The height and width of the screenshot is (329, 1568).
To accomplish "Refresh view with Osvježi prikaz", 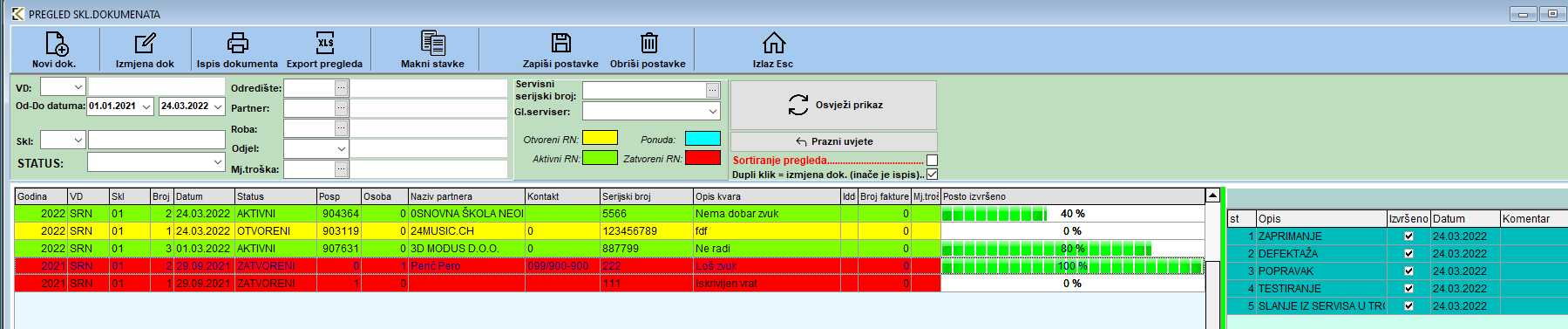I will coord(833,105).
